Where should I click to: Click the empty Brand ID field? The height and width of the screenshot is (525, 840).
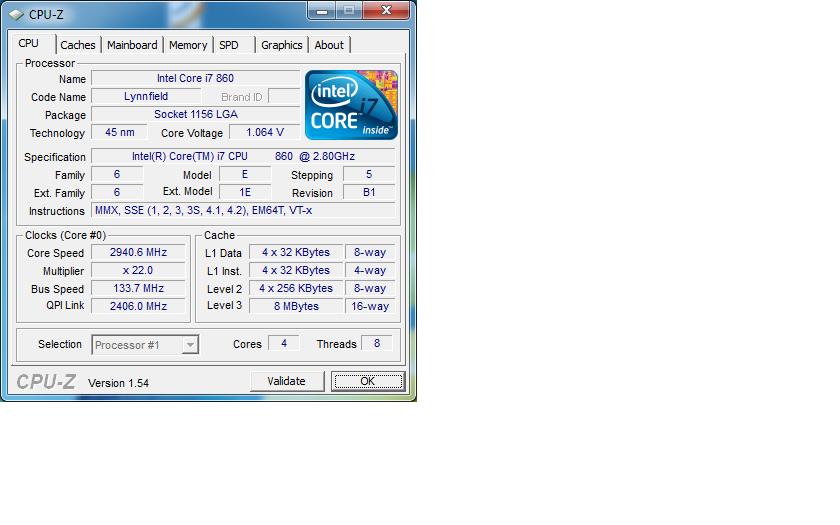coord(284,96)
